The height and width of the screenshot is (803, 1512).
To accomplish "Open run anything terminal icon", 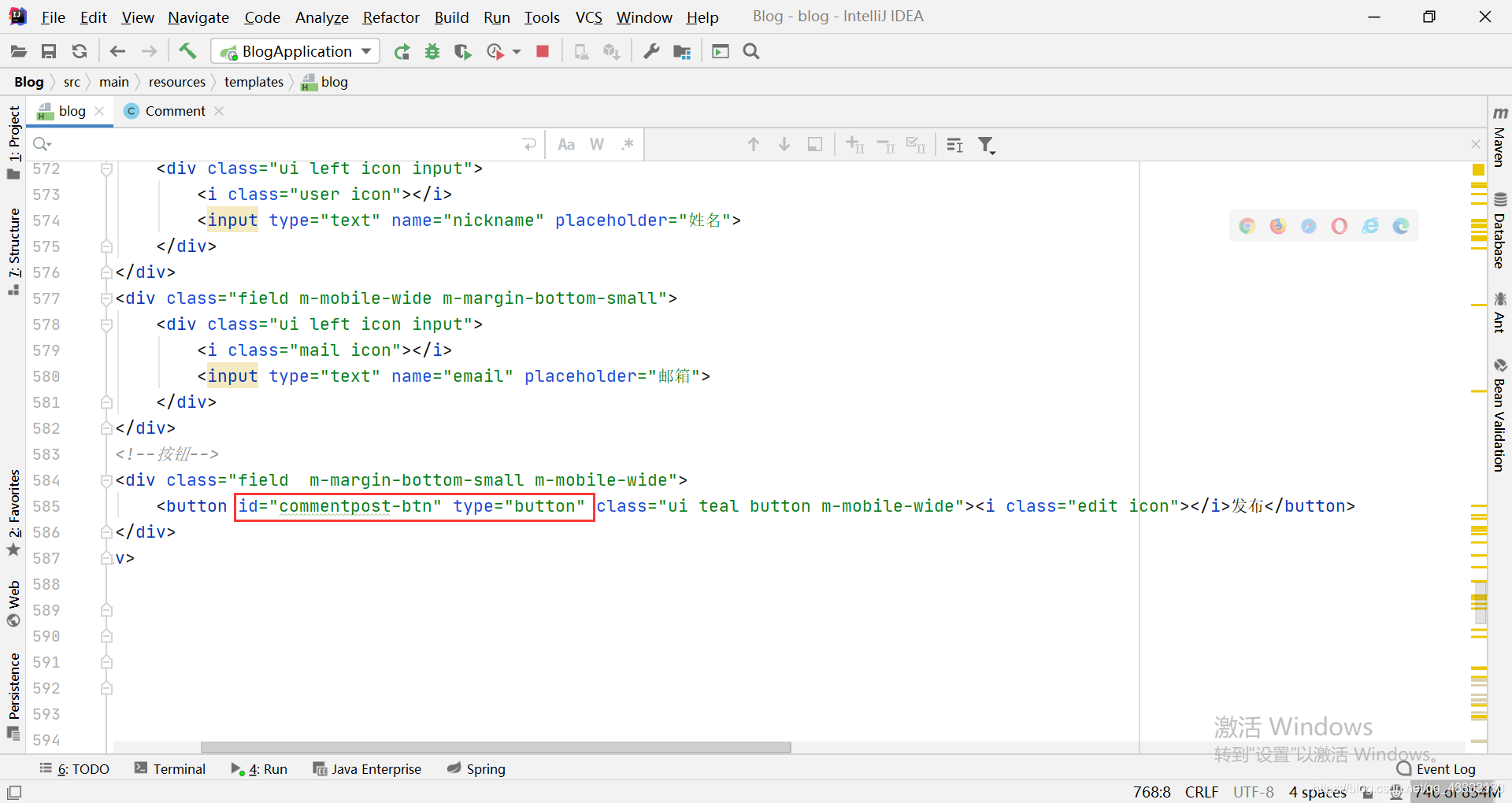I will tap(721, 52).
